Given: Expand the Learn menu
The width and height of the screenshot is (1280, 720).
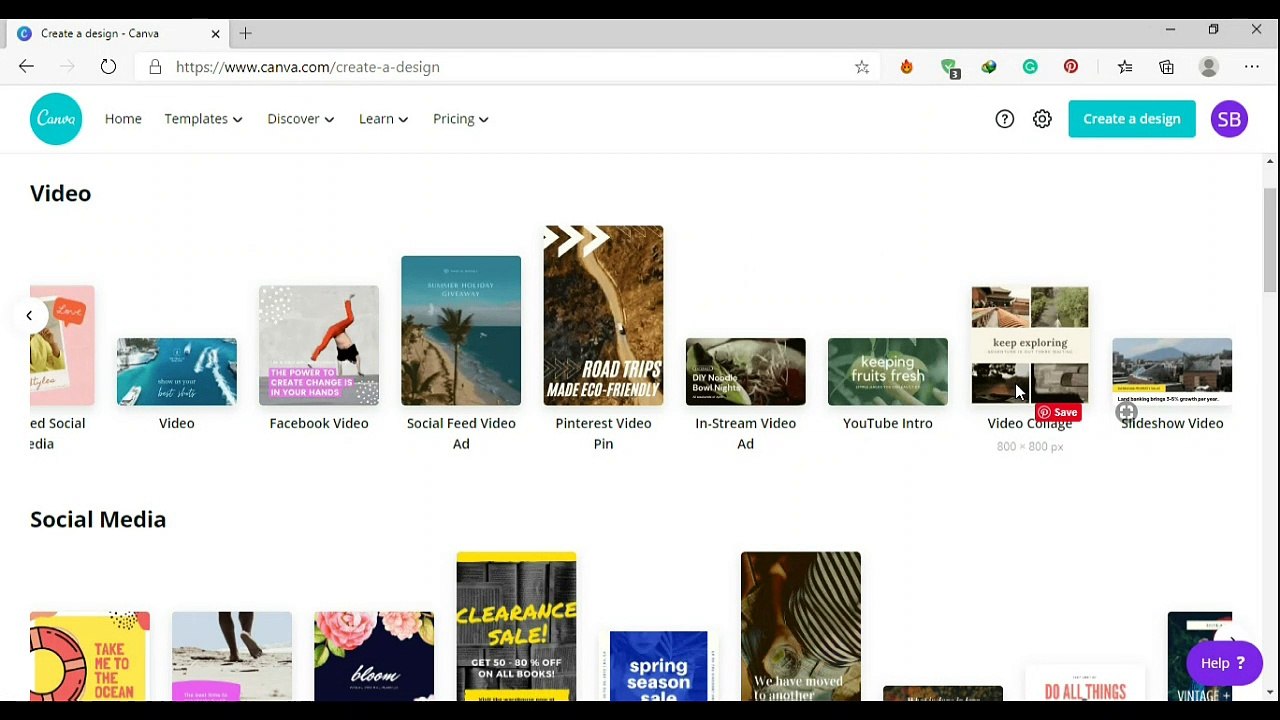Looking at the screenshot, I should click(383, 119).
